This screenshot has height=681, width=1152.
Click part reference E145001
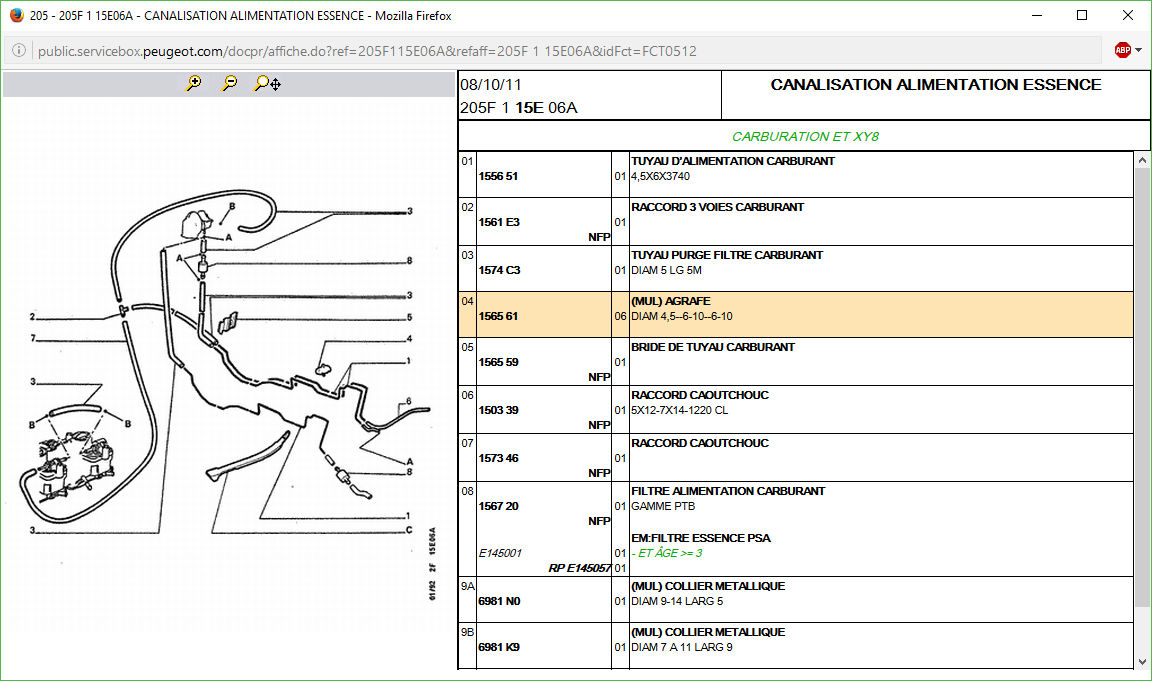[500, 553]
